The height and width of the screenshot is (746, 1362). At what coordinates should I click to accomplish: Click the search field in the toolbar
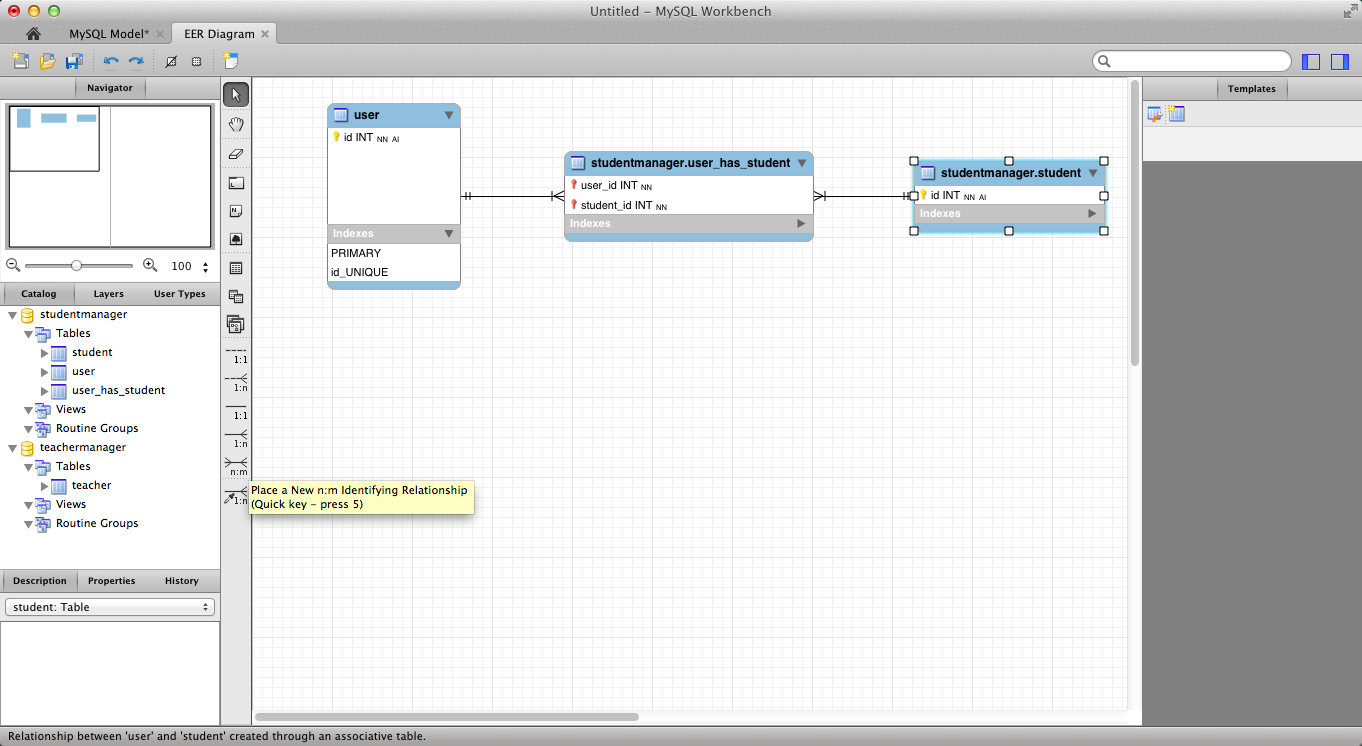tap(1191, 62)
